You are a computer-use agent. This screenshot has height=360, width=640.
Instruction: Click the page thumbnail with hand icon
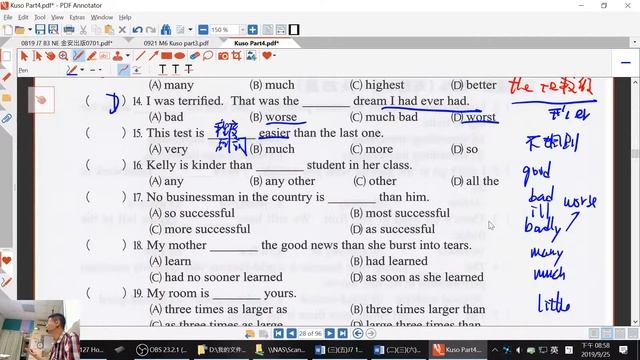pos(41,100)
